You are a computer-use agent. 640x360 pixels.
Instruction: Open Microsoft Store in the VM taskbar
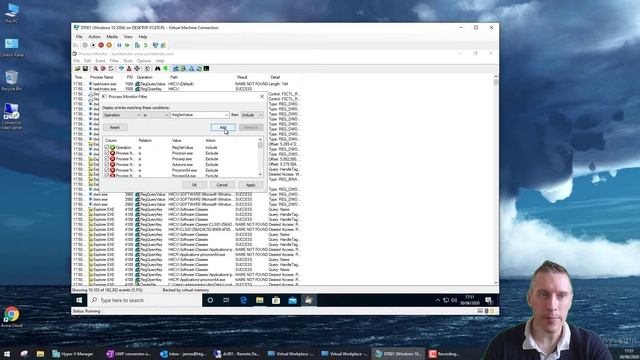(276, 300)
